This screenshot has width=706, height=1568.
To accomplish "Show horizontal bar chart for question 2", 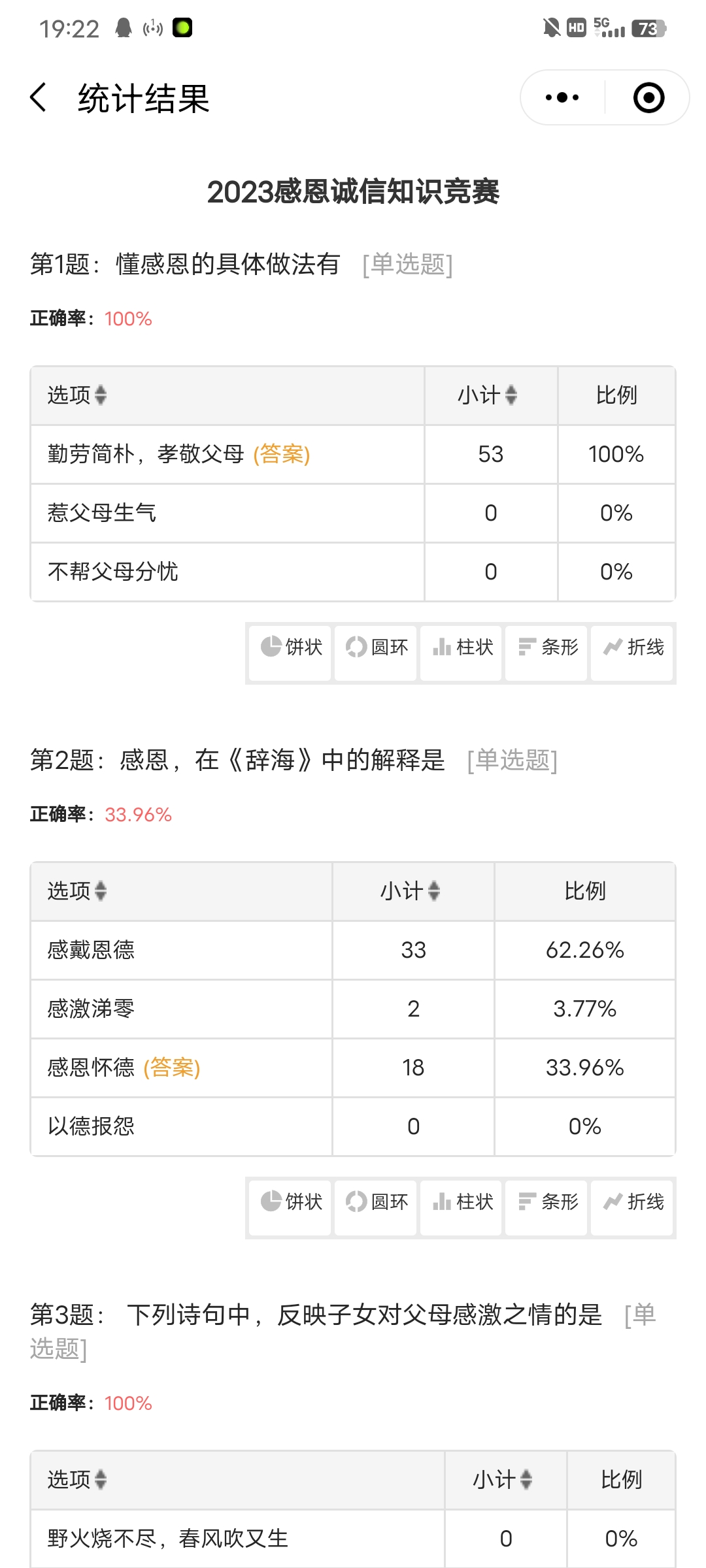I will click(x=547, y=1201).
